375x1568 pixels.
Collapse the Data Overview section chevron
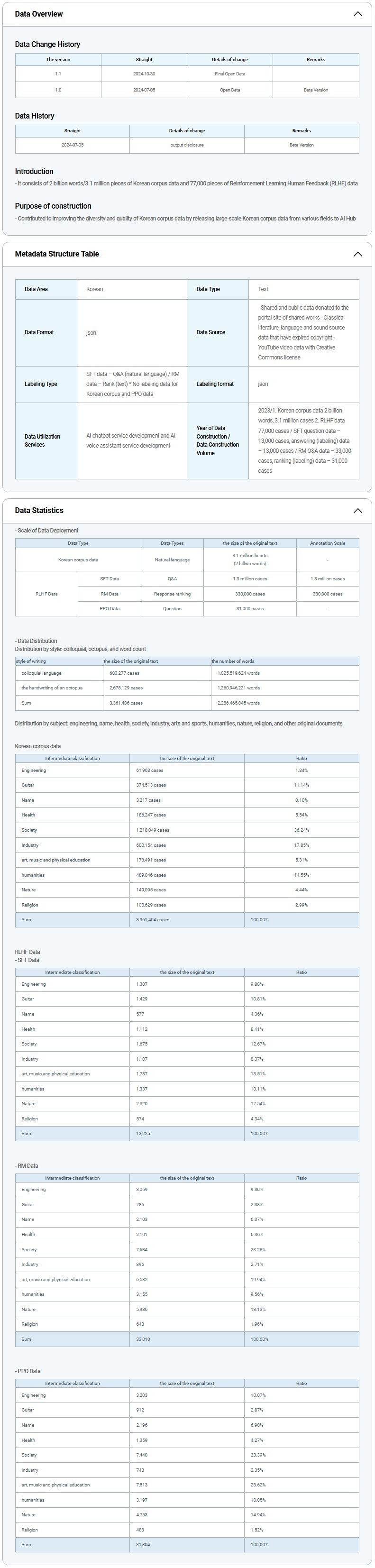357,14
